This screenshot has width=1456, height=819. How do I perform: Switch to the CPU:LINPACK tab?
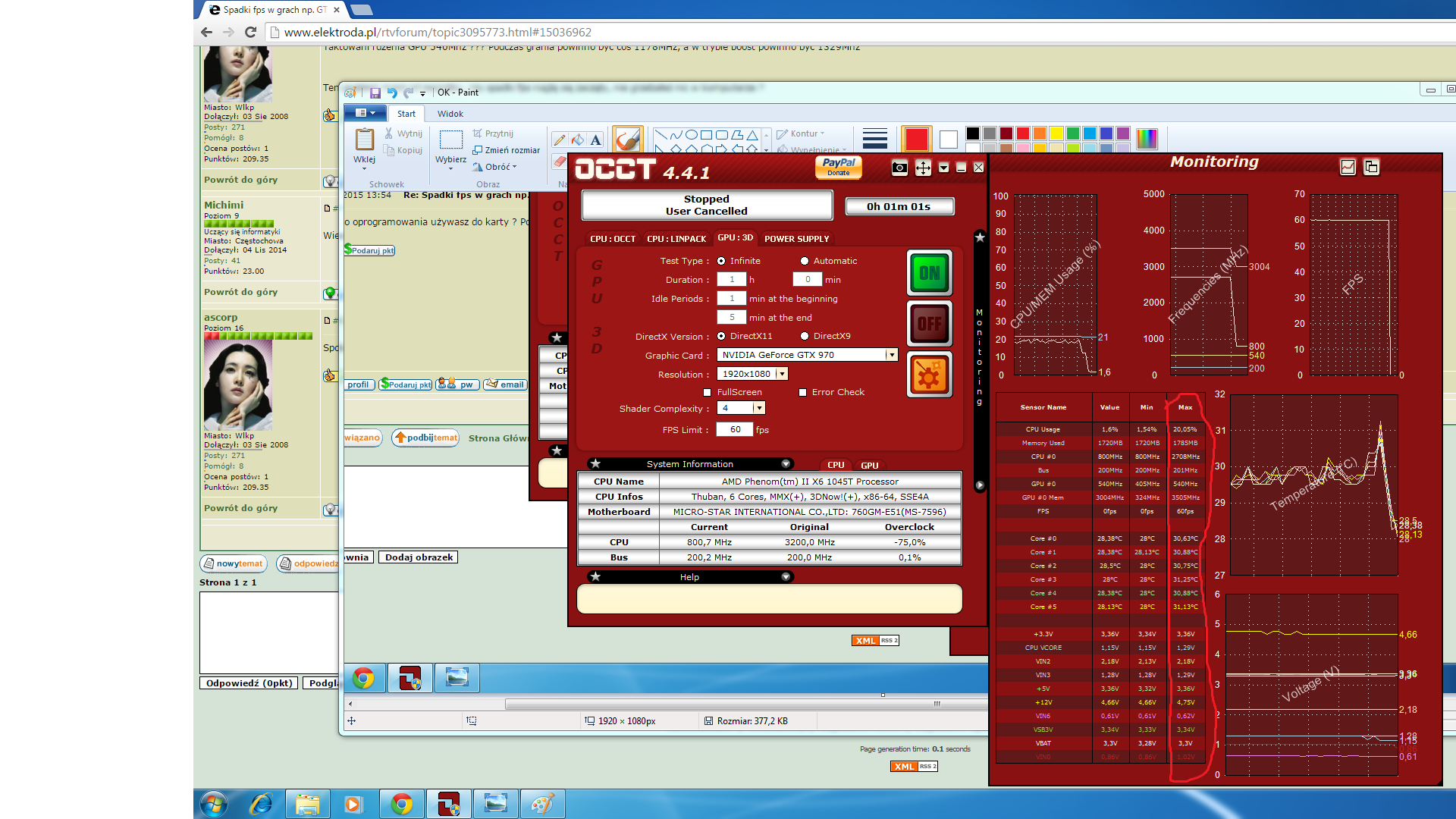[676, 239]
